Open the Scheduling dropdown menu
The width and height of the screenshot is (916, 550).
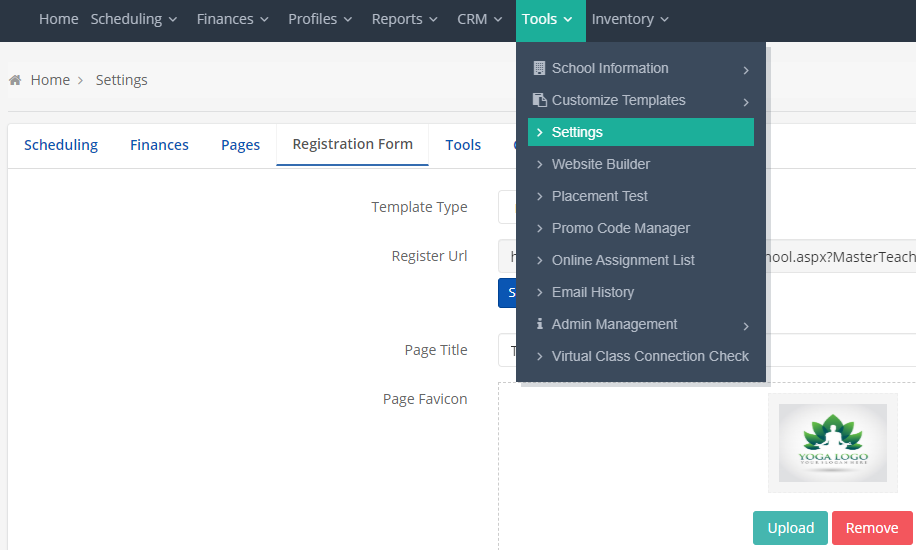[134, 19]
